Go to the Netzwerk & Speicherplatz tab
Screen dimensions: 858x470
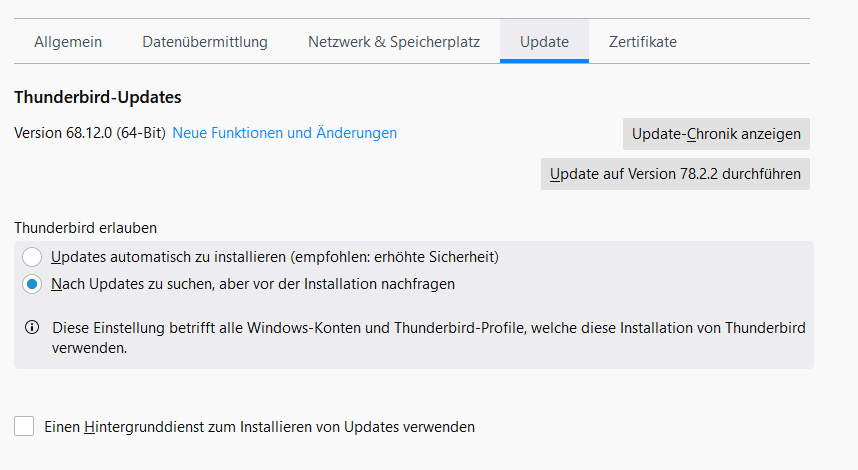point(394,42)
